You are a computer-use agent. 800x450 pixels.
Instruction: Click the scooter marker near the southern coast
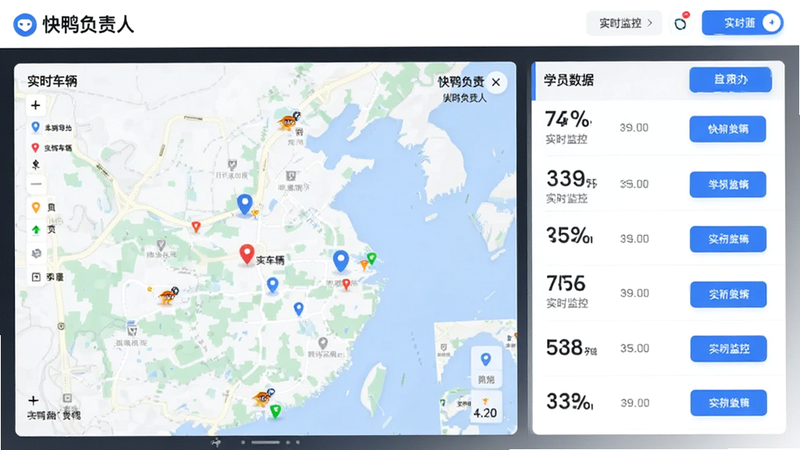(263, 397)
